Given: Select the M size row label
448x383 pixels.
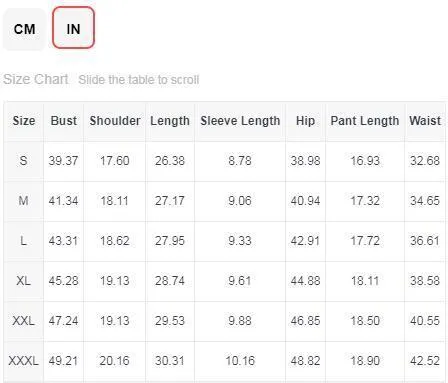Looking at the screenshot, I should pyautogui.click(x=23, y=201).
